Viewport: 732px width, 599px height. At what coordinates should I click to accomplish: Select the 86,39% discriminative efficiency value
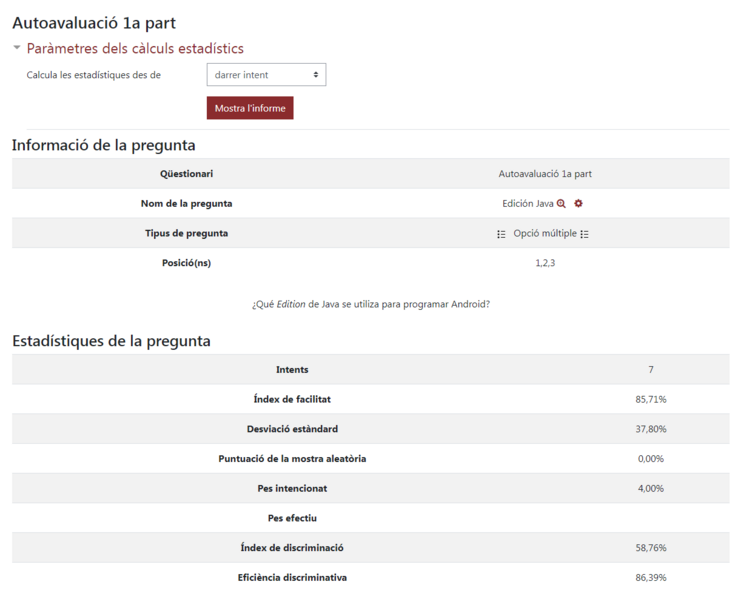651,578
